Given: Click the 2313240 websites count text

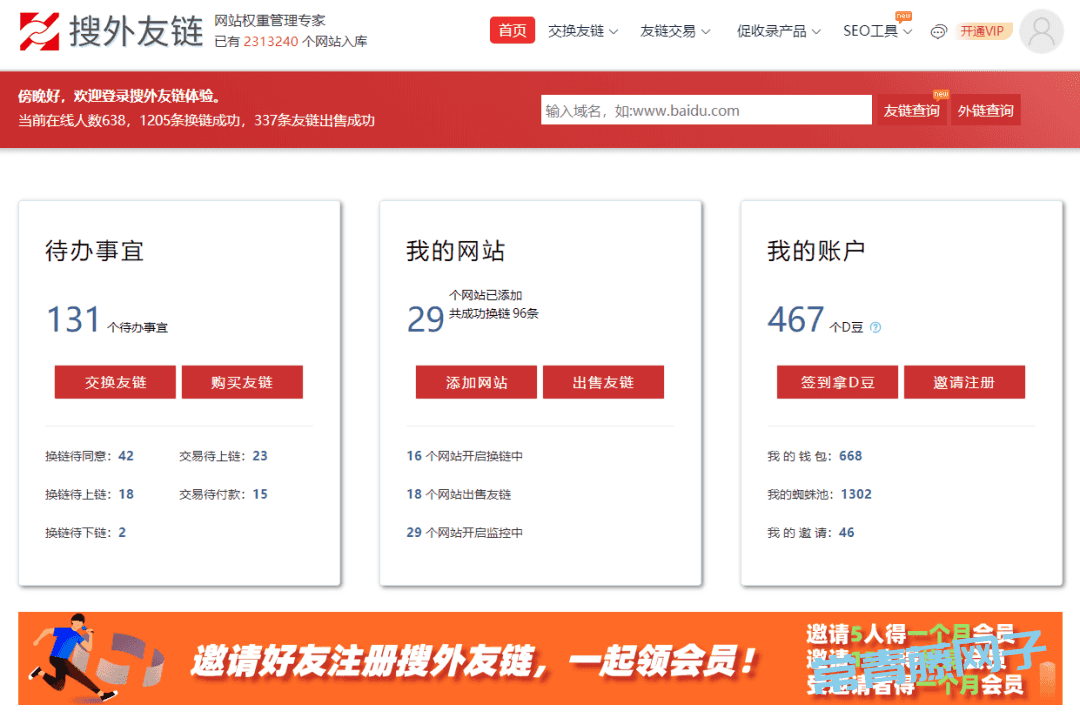Looking at the screenshot, I should (x=271, y=41).
